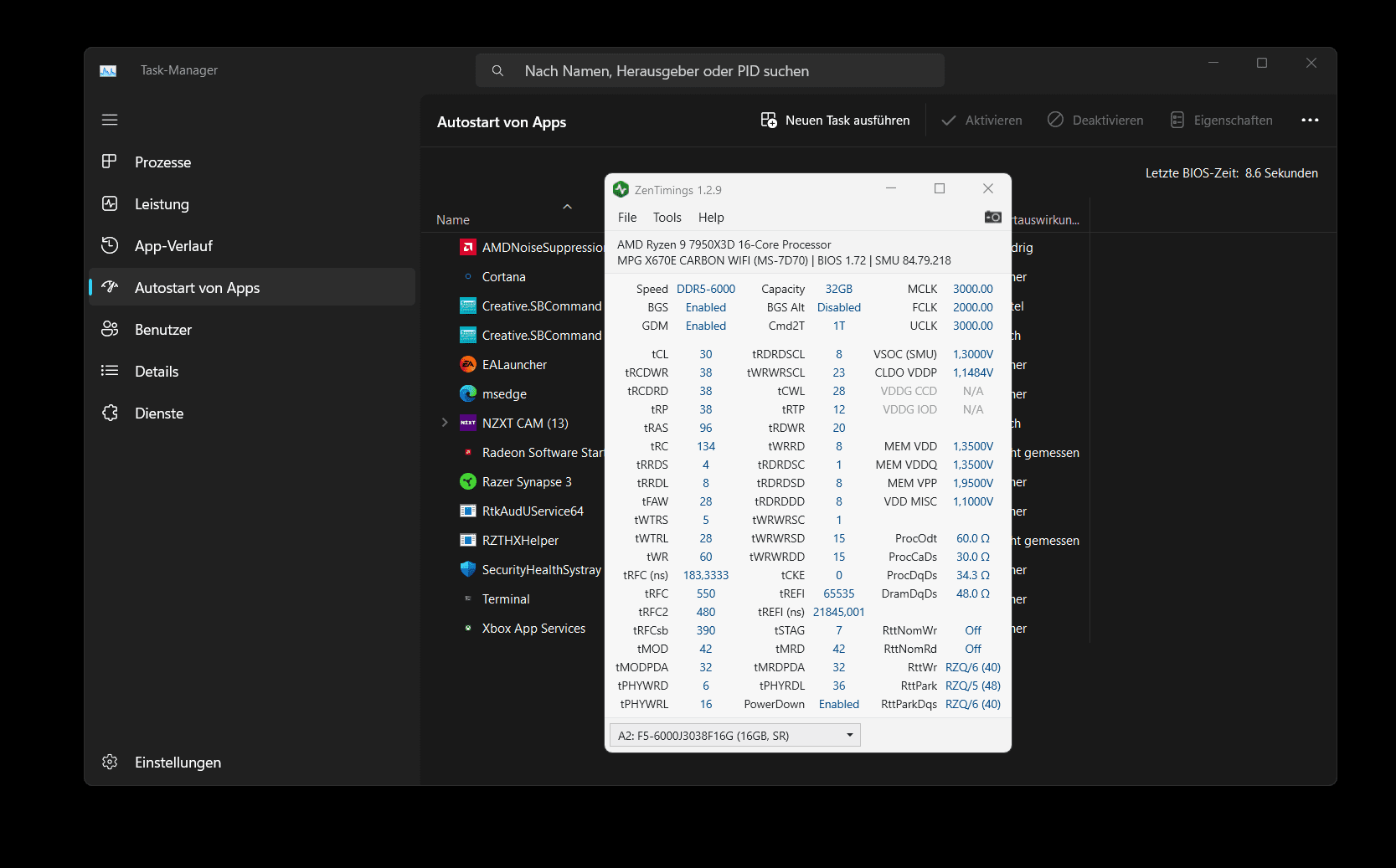Select the AMDNoiseSuppression startup entry icon

coord(468,248)
